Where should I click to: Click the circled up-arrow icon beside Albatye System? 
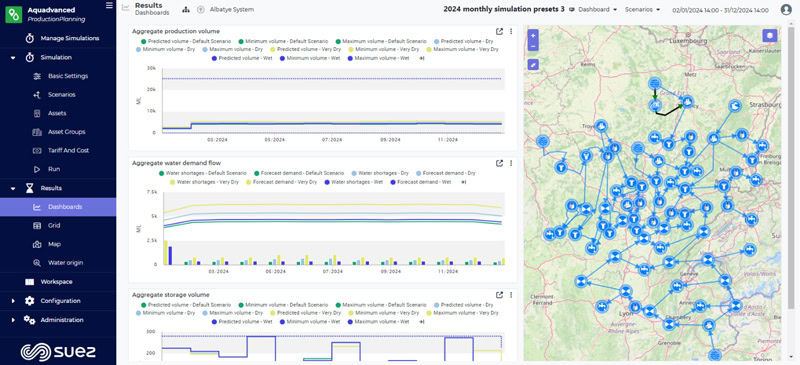click(x=201, y=9)
